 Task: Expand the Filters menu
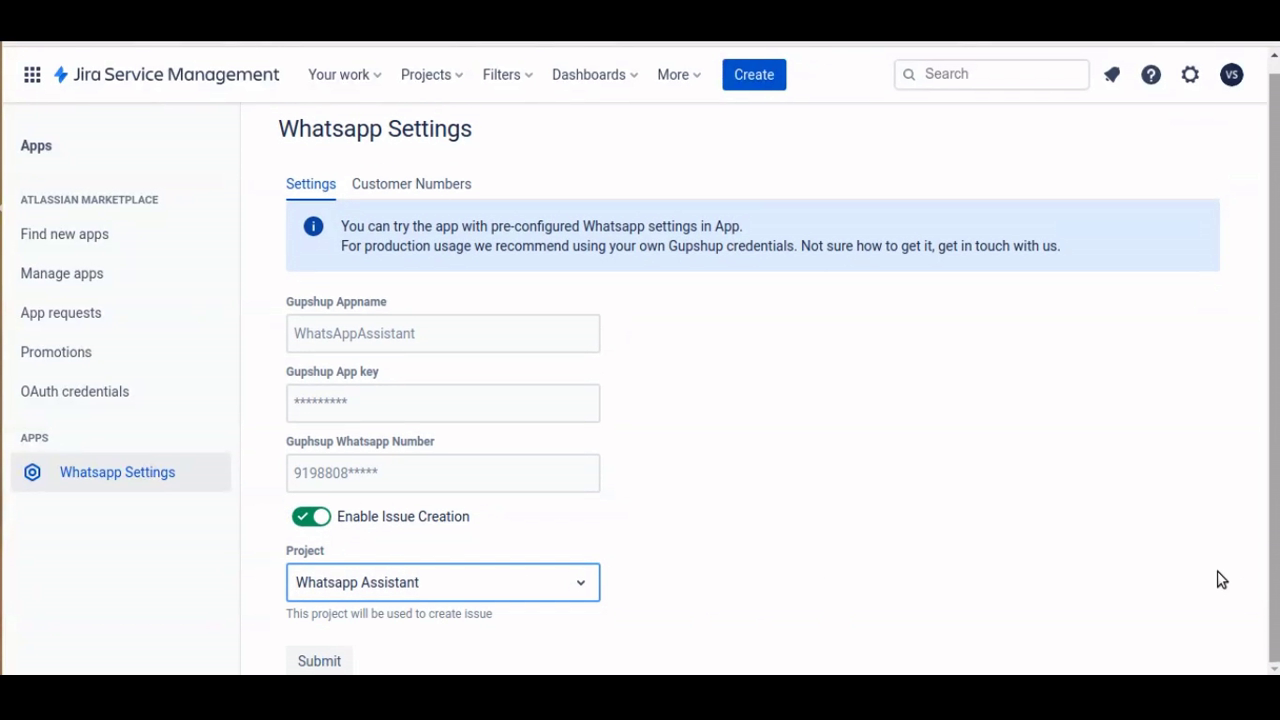[x=508, y=75]
